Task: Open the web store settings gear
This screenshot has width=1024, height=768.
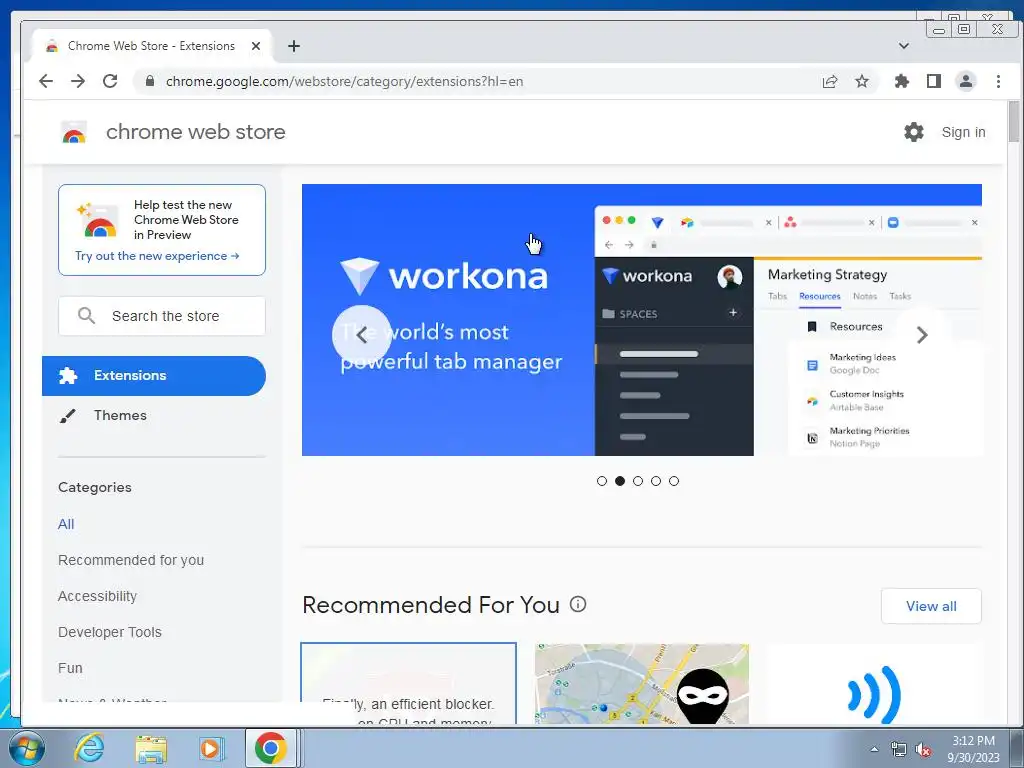Action: [914, 132]
